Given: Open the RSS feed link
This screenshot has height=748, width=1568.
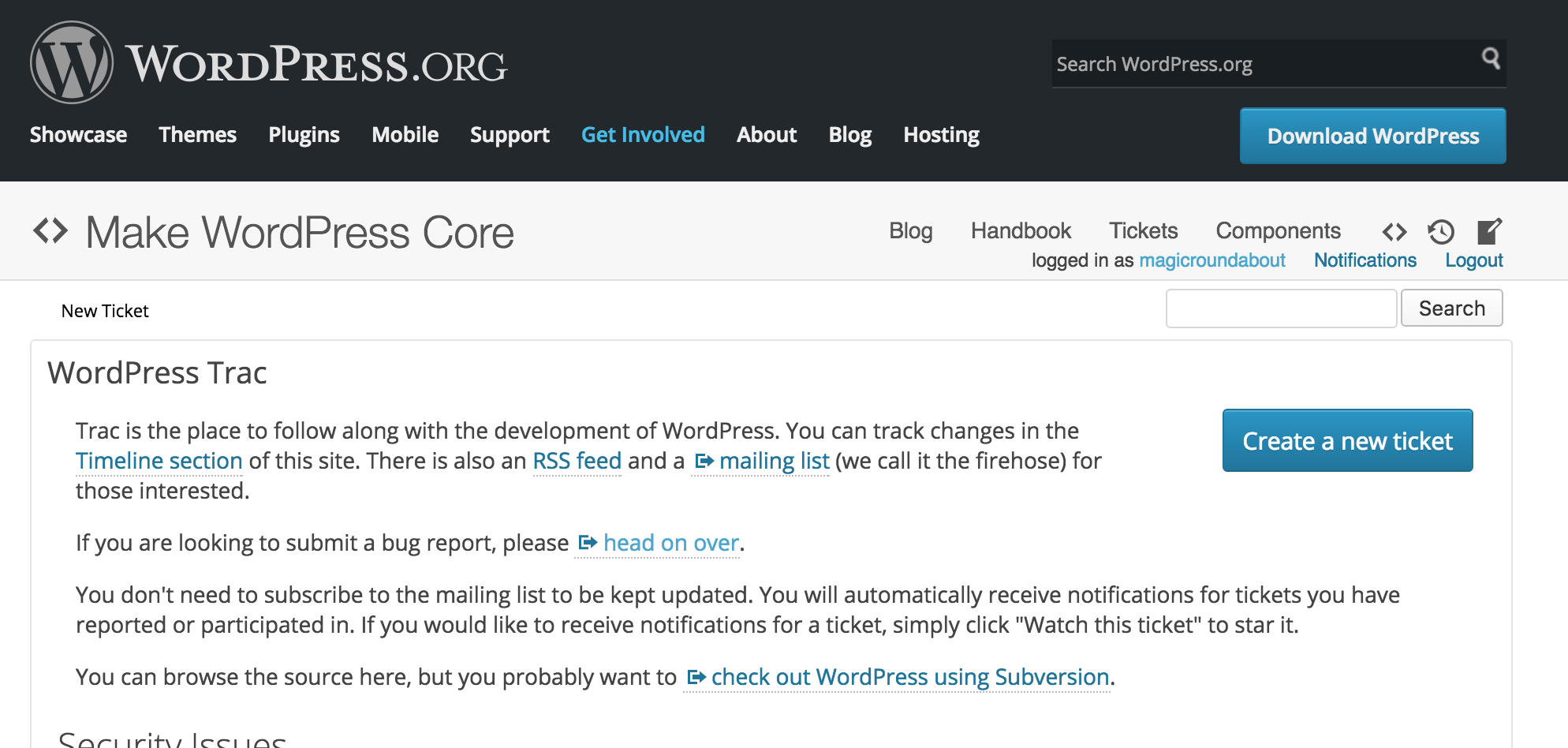Looking at the screenshot, I should pos(577,461).
